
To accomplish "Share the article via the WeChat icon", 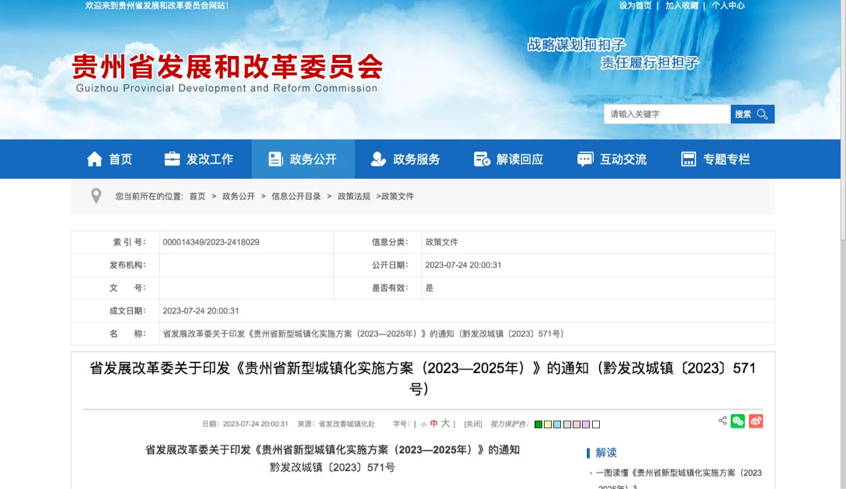I will (738, 421).
